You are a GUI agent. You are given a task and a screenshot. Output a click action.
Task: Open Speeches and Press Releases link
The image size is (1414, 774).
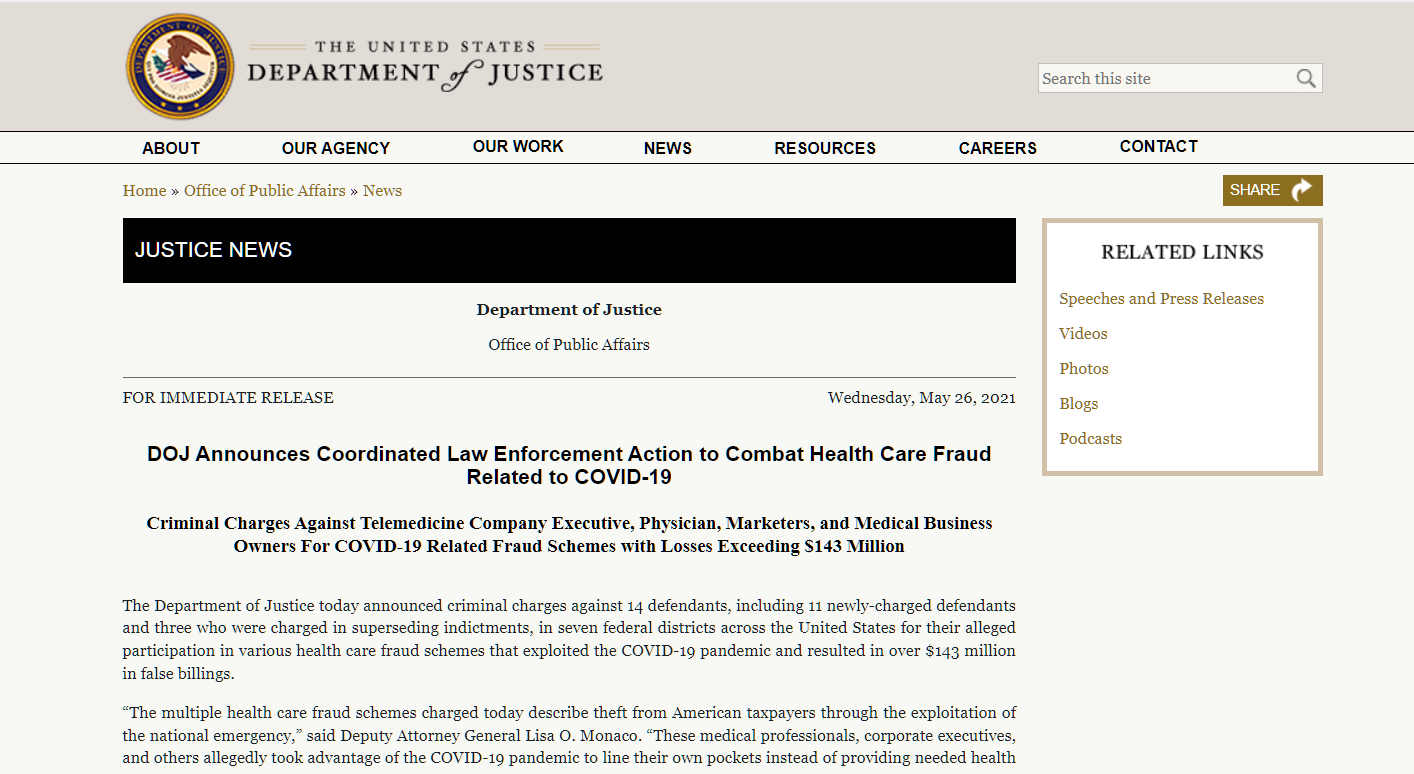tap(1161, 299)
